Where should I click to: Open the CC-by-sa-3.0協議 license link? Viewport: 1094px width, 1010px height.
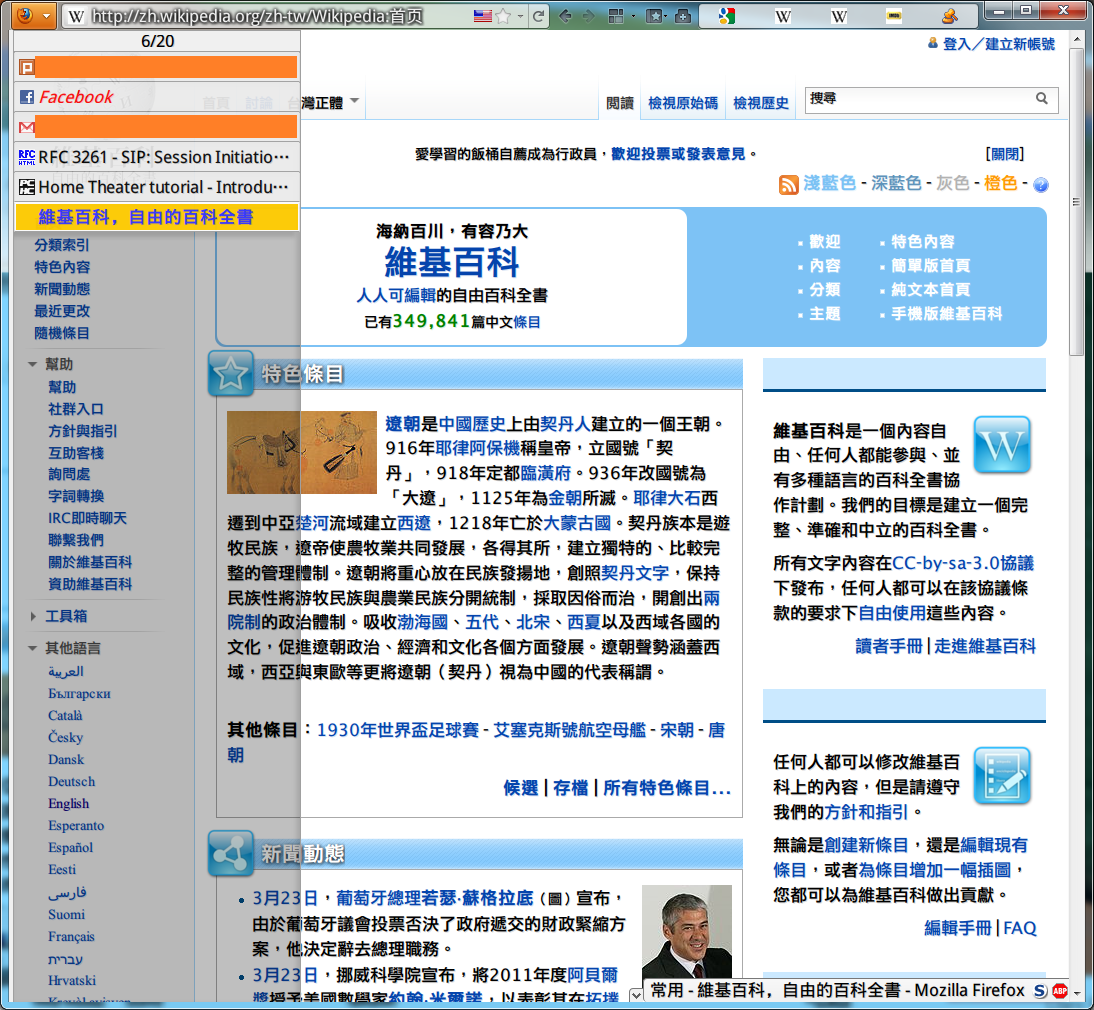963,563
